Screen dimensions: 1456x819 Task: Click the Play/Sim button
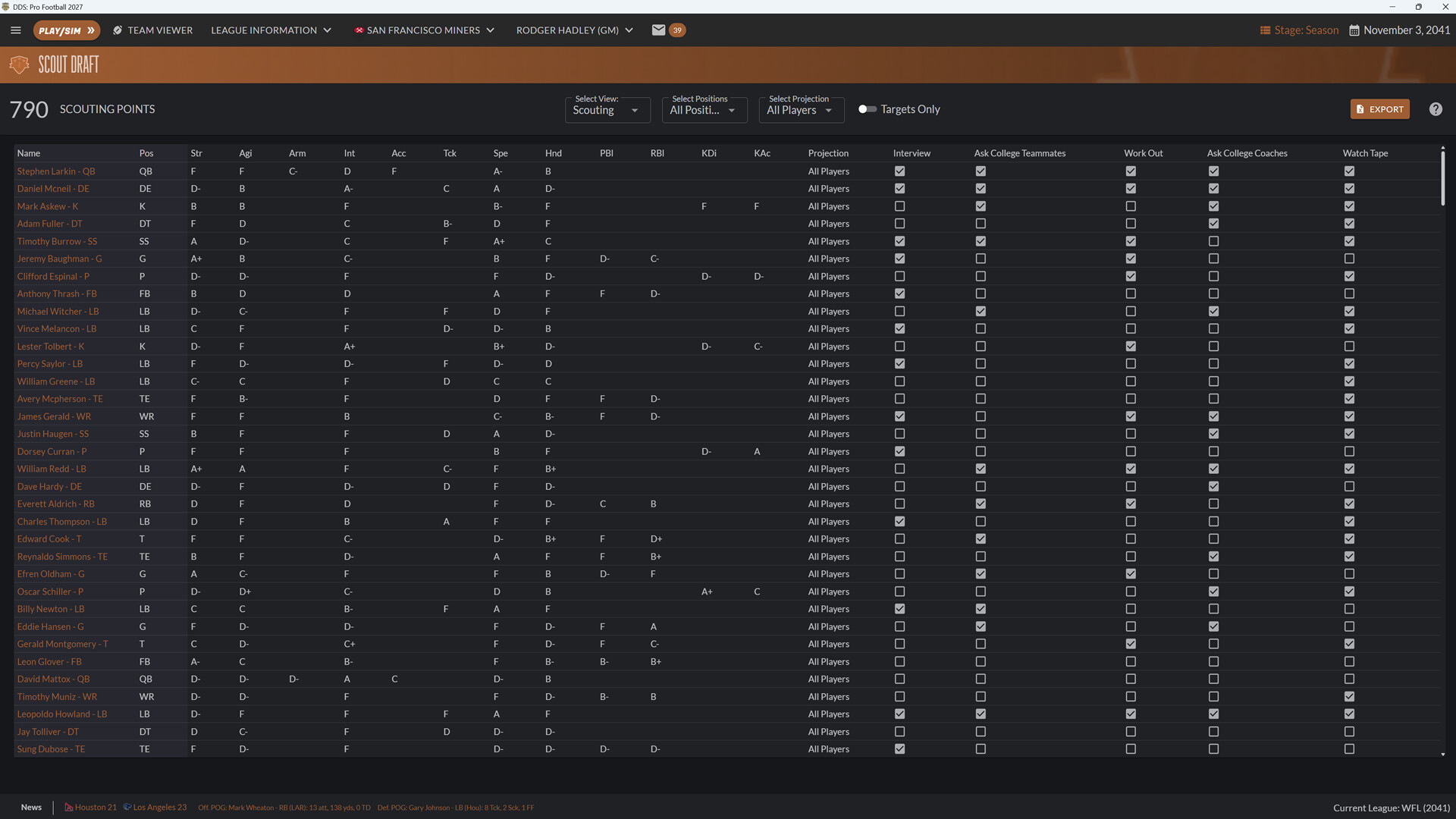67,30
